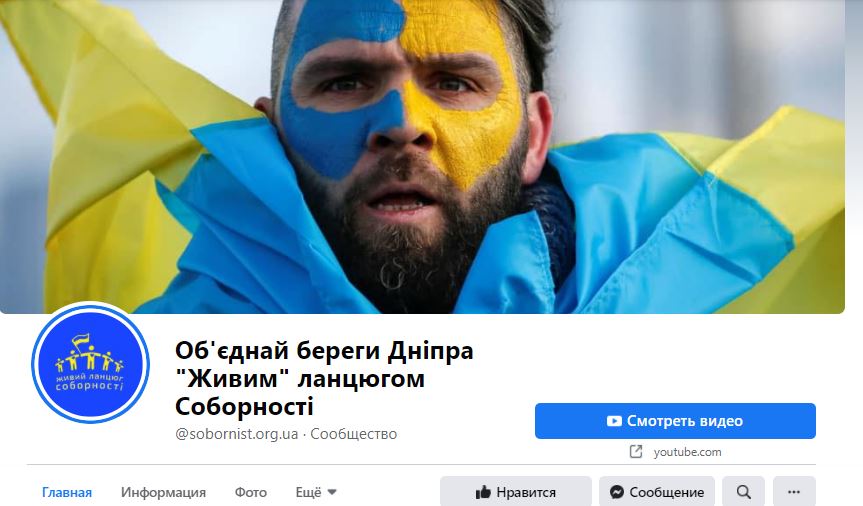Expand the Ещё dropdown menu
Viewport: 863px width, 506px height.
[x=316, y=492]
